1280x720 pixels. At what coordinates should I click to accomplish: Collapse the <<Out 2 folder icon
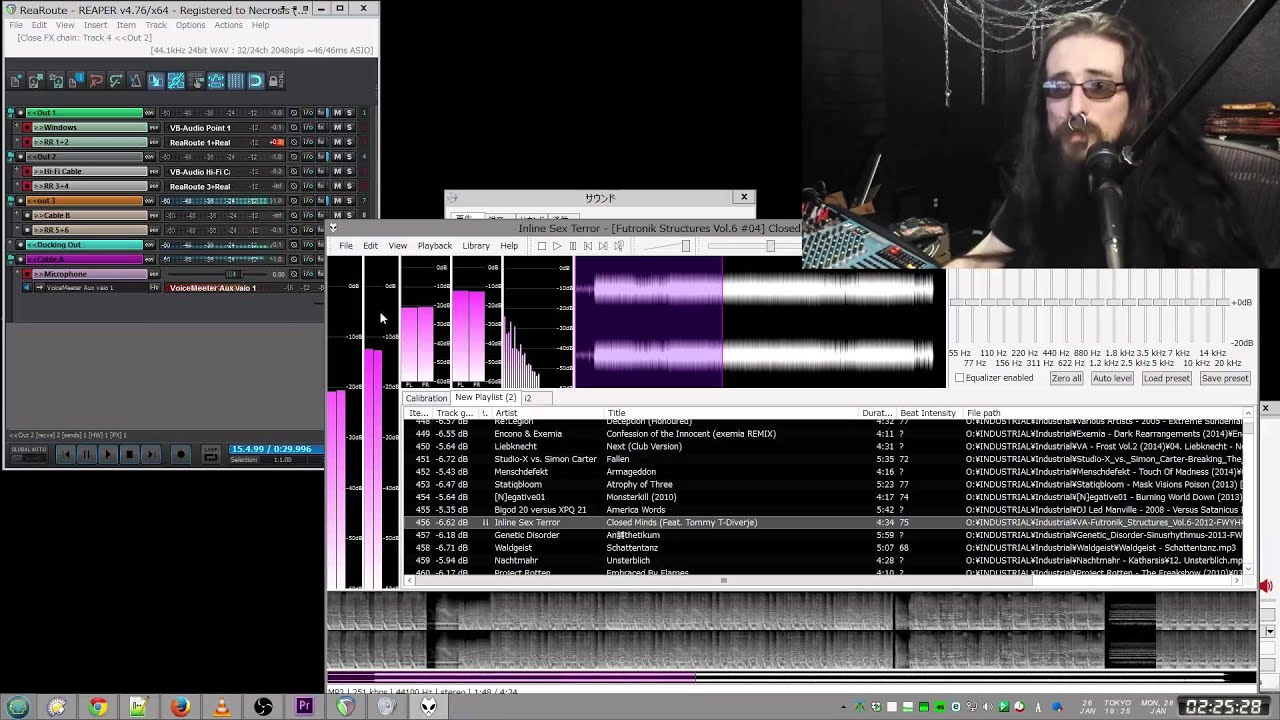11,157
